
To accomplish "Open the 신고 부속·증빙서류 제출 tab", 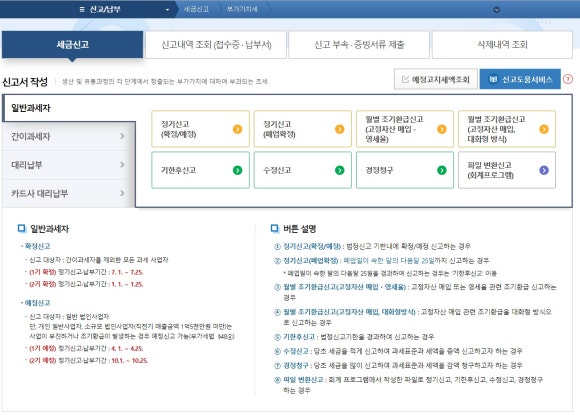I will point(359,45).
